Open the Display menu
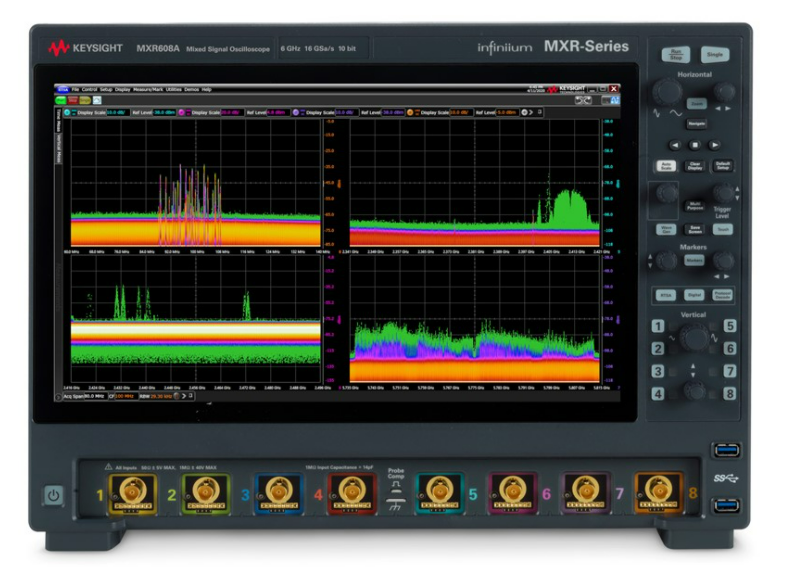This screenshot has height=573, width=789. tap(122, 90)
